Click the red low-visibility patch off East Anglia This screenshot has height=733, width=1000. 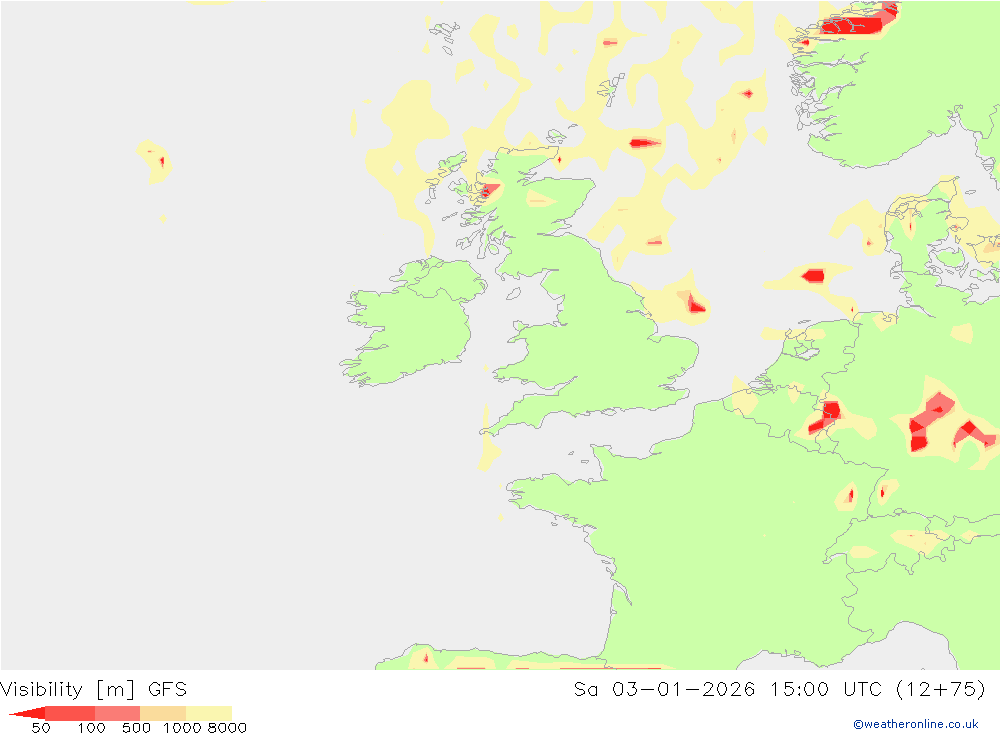click(x=695, y=304)
